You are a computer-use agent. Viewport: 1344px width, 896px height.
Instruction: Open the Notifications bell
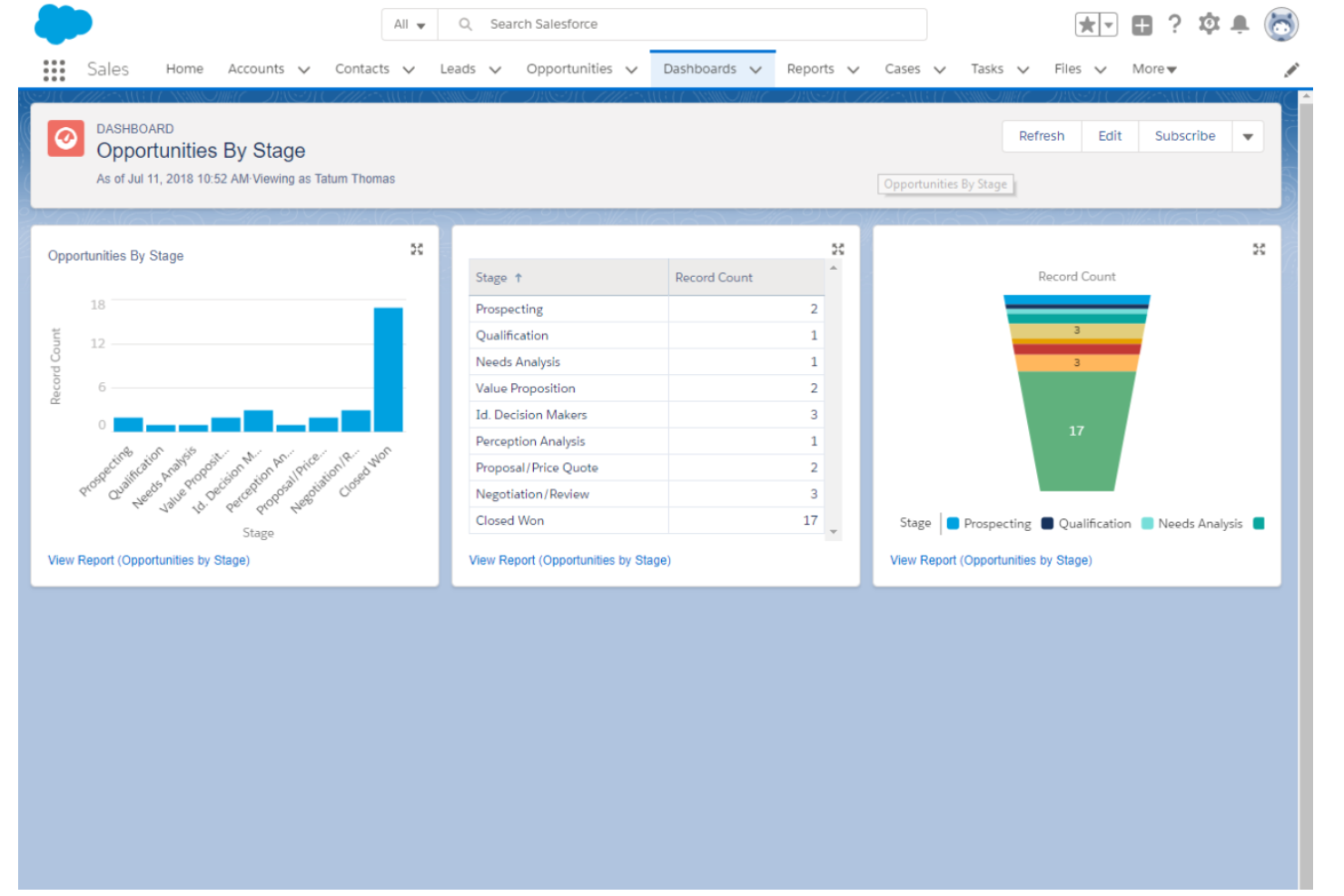pos(1241,25)
